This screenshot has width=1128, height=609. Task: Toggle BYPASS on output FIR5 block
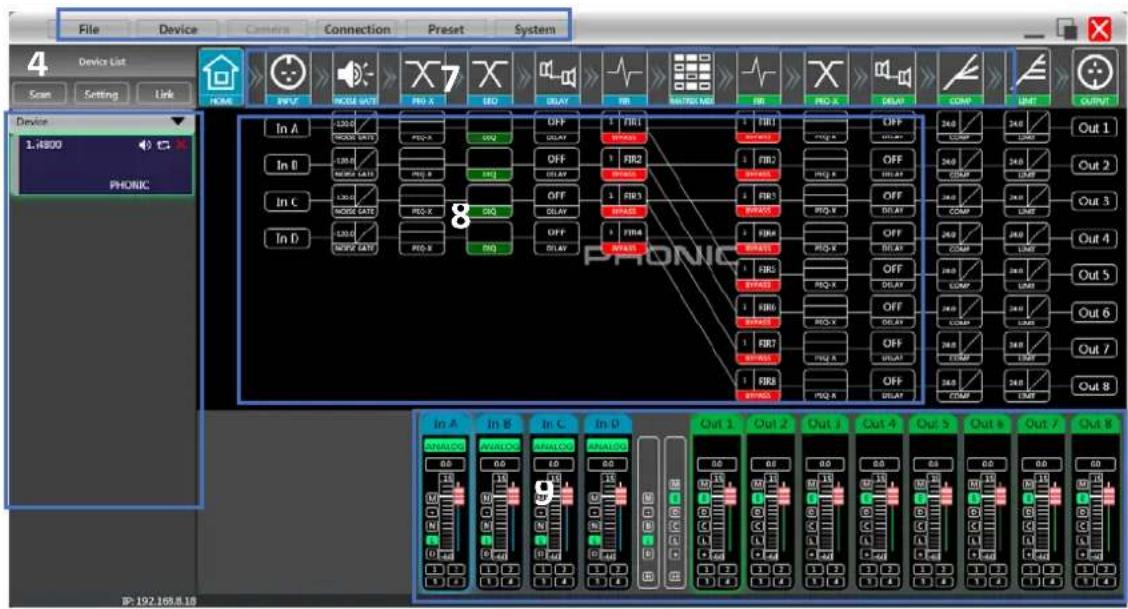(x=758, y=285)
